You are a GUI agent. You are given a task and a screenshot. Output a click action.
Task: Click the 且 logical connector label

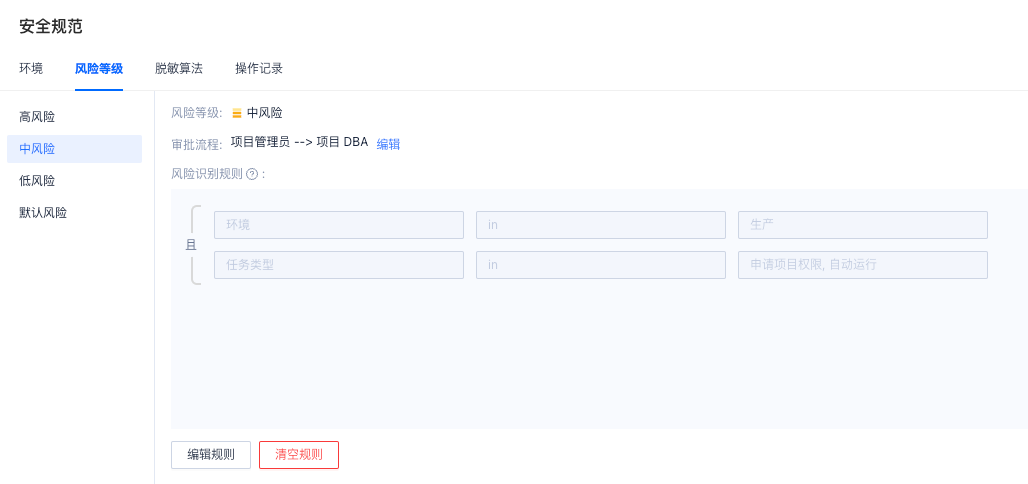(x=191, y=245)
